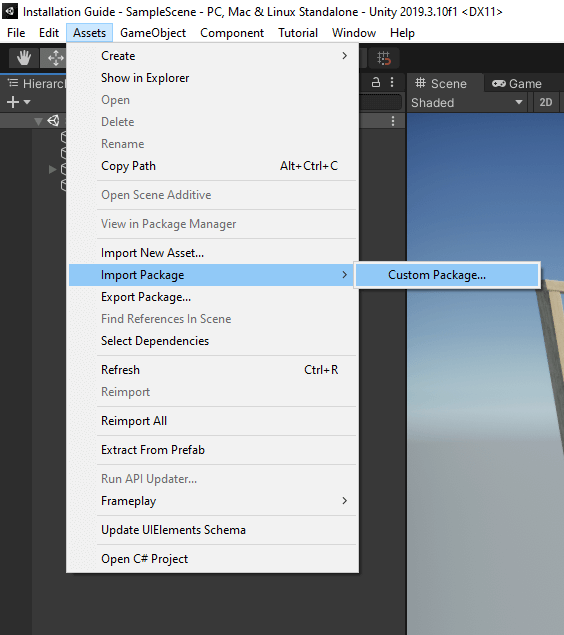
Task: Open the SampleScene row options menu
Action: 393,121
